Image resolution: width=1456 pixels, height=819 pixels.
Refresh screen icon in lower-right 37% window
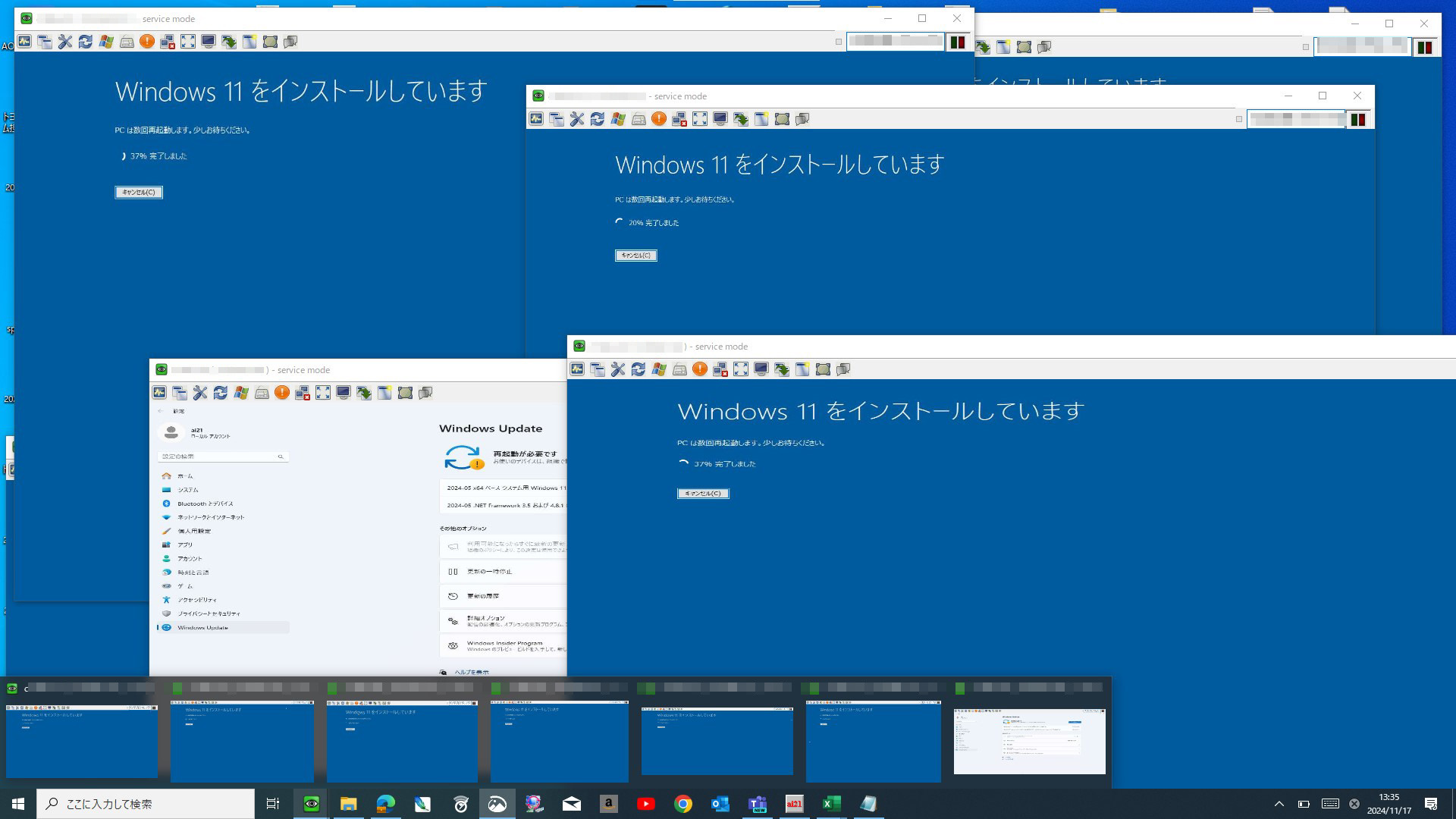pyautogui.click(x=639, y=369)
